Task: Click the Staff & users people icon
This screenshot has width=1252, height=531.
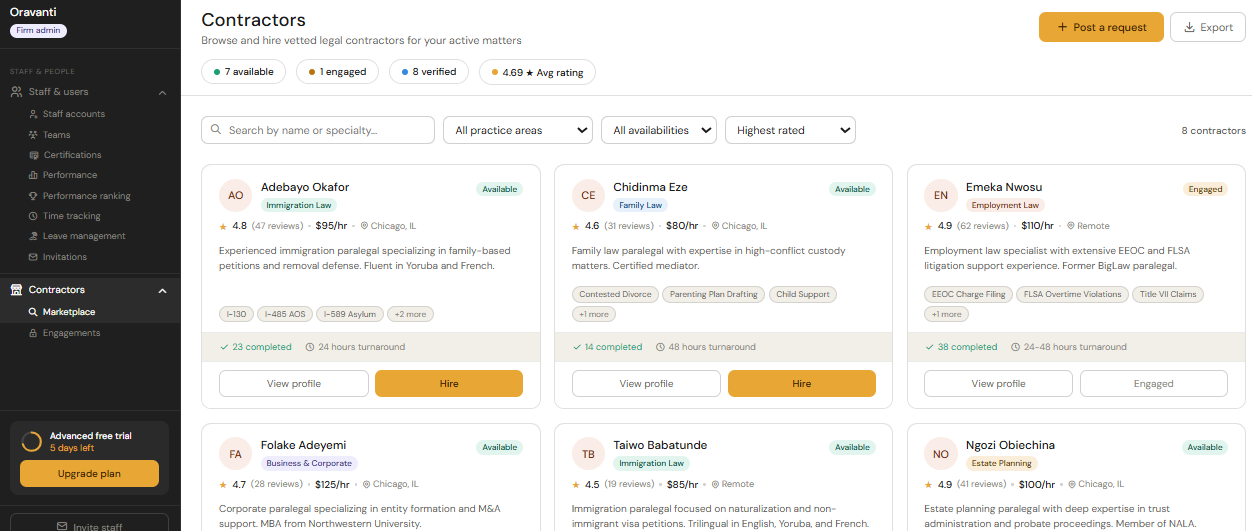Action: click(x=16, y=92)
